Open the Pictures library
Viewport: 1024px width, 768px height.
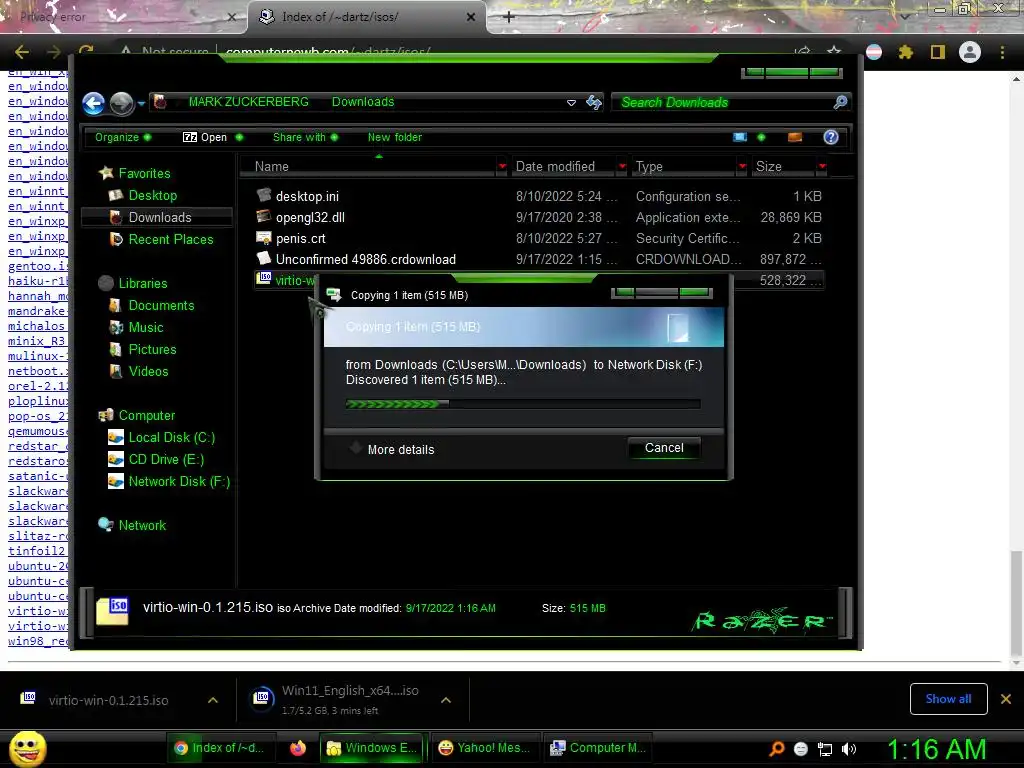pos(152,349)
